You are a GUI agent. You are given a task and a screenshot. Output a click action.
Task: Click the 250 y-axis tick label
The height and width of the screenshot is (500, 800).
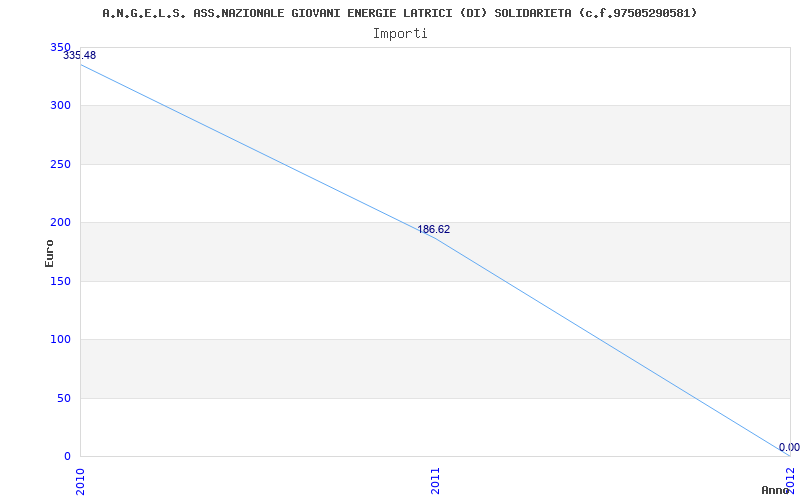tap(60, 164)
